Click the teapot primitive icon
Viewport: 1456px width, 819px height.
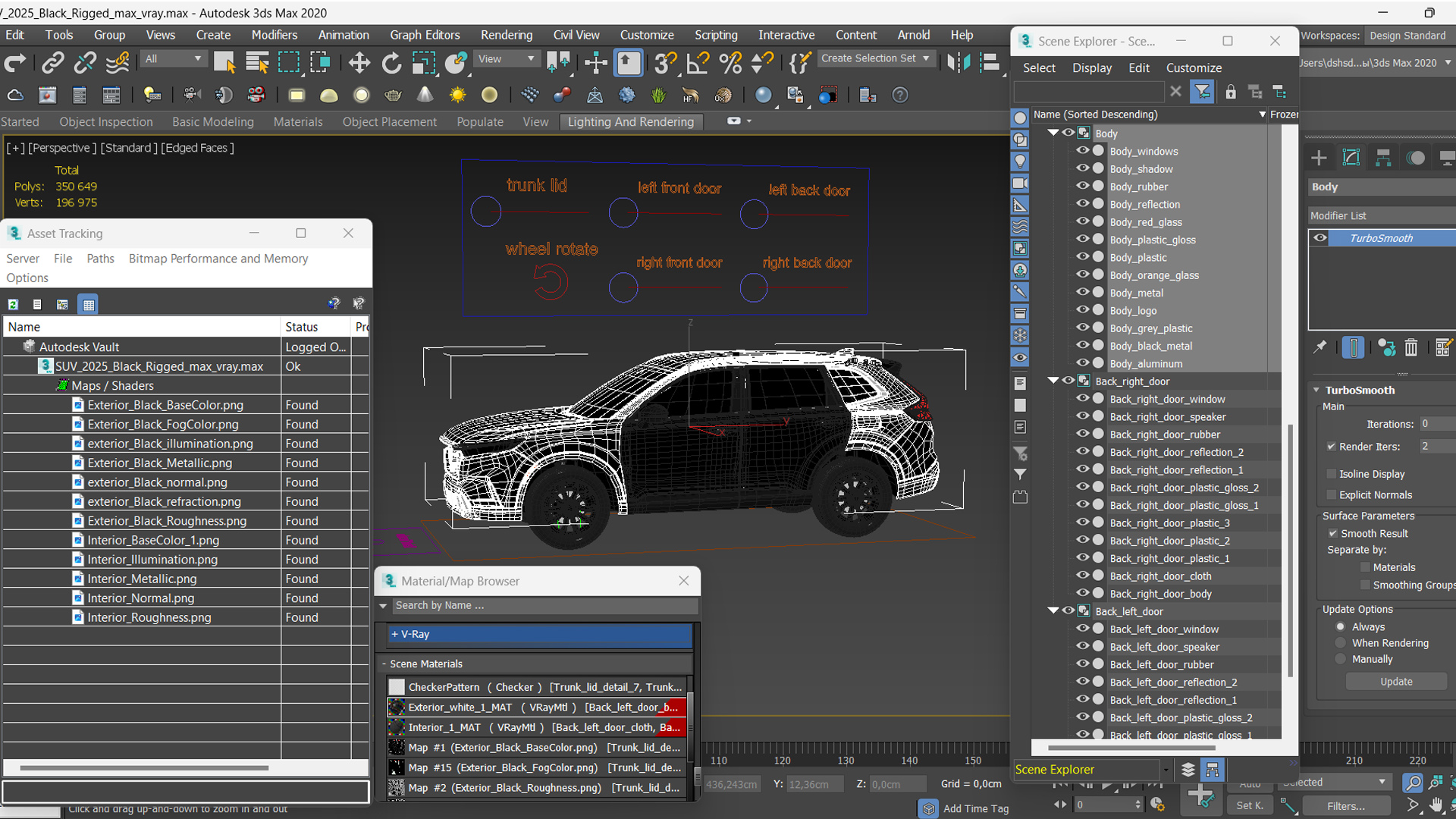click(x=393, y=95)
